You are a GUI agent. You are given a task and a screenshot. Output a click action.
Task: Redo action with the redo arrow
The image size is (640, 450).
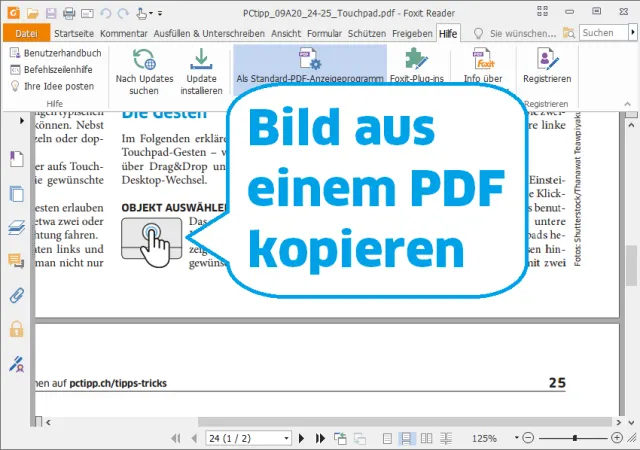point(123,13)
